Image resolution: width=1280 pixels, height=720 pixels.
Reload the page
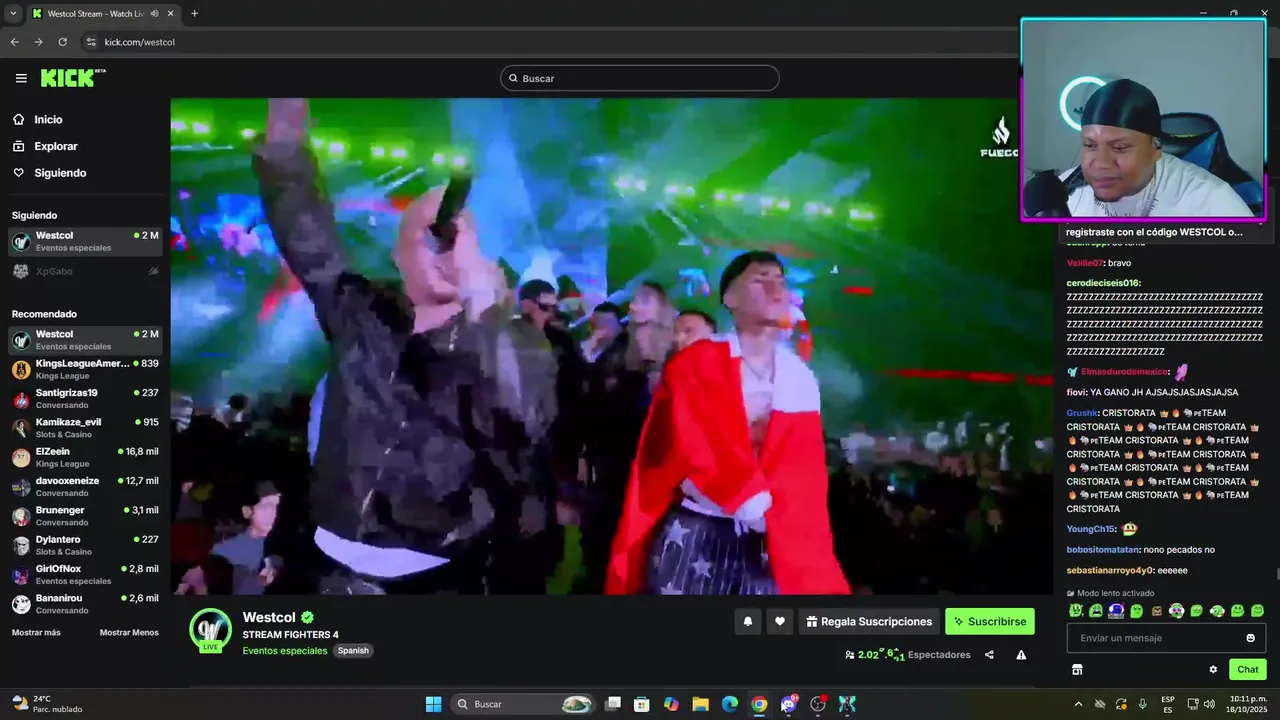(62, 42)
